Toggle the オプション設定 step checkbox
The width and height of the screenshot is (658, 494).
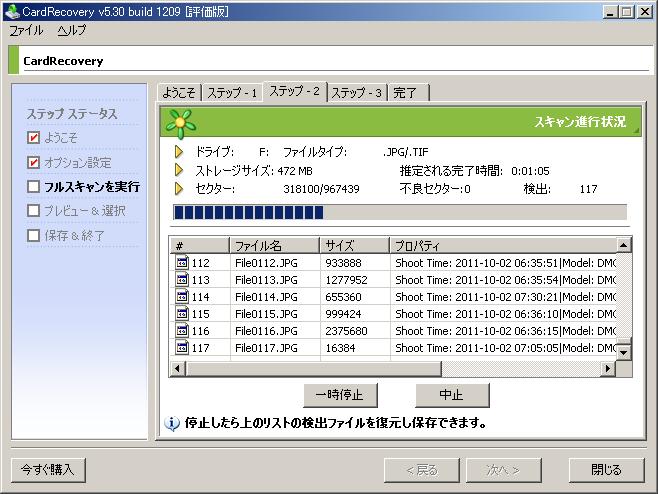point(33,162)
